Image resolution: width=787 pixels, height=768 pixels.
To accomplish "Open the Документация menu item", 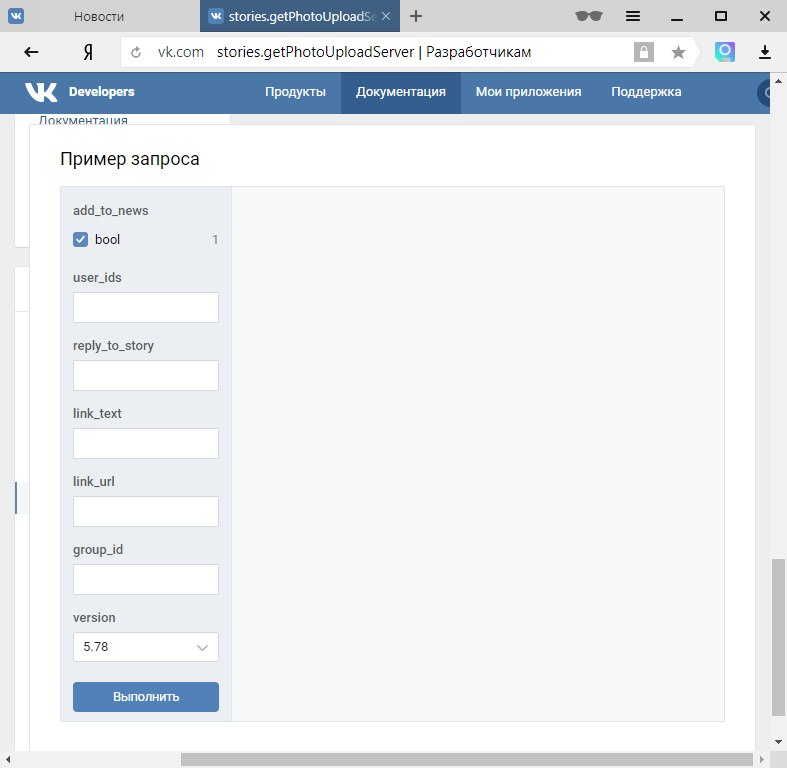I will [x=401, y=92].
